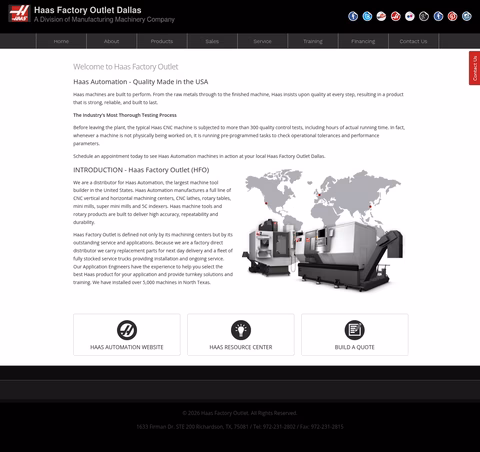Viewport: 480px width, 452px height.
Task: Click the last light-blue social icon
Action: click(467, 16)
